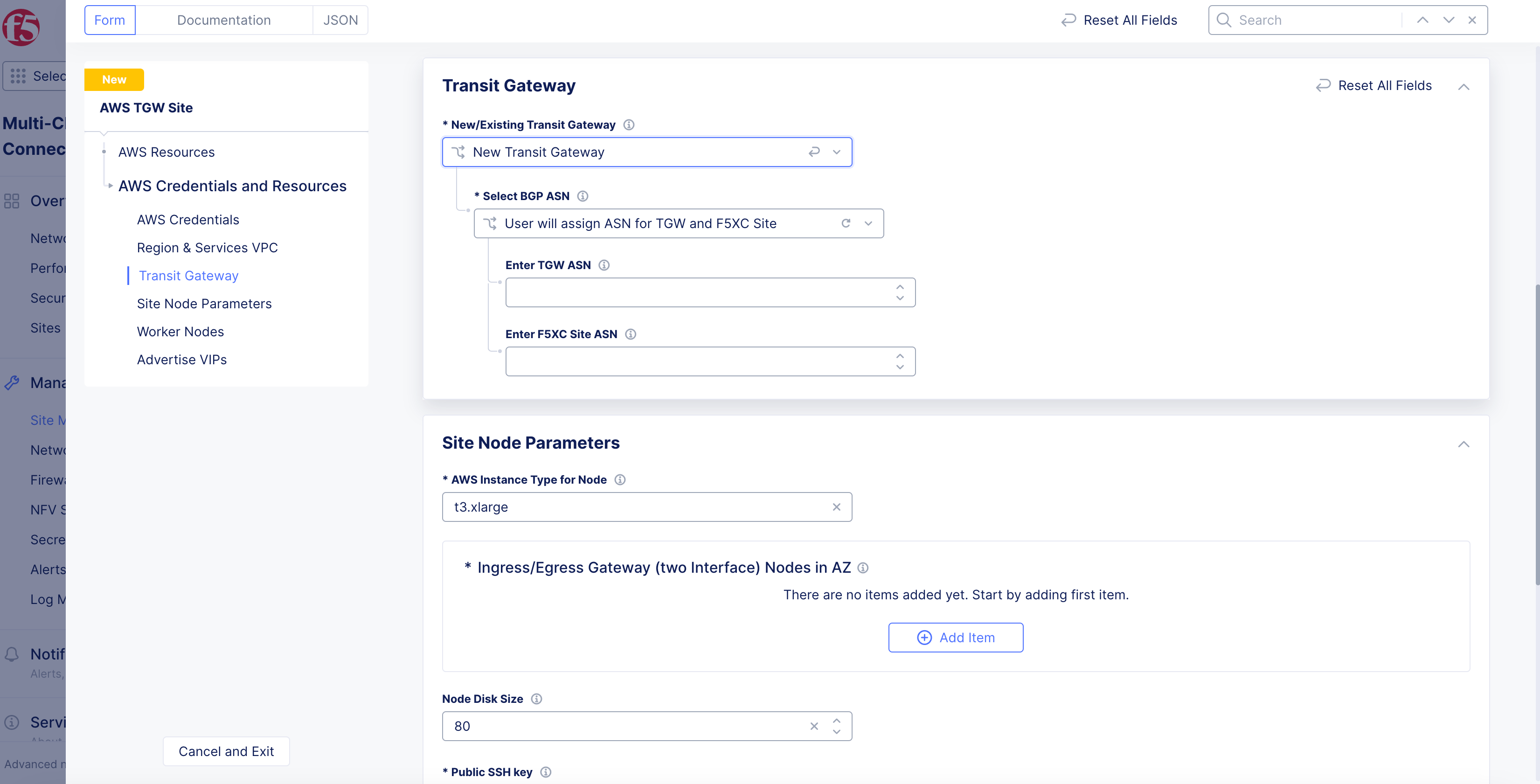The image size is (1540, 784).
Task: Close the search bar
Action: [x=1472, y=20]
